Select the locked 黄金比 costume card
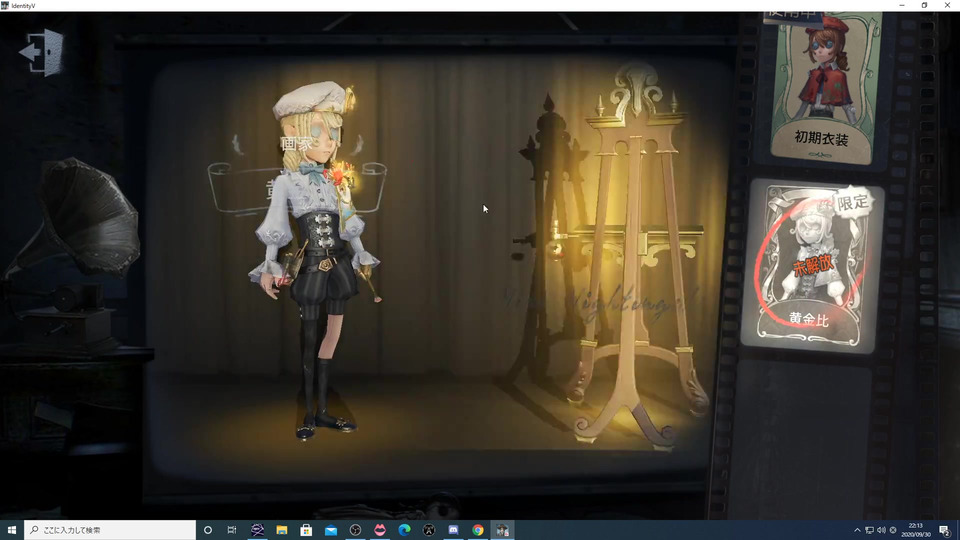Viewport: 960px width, 540px height. click(x=812, y=266)
